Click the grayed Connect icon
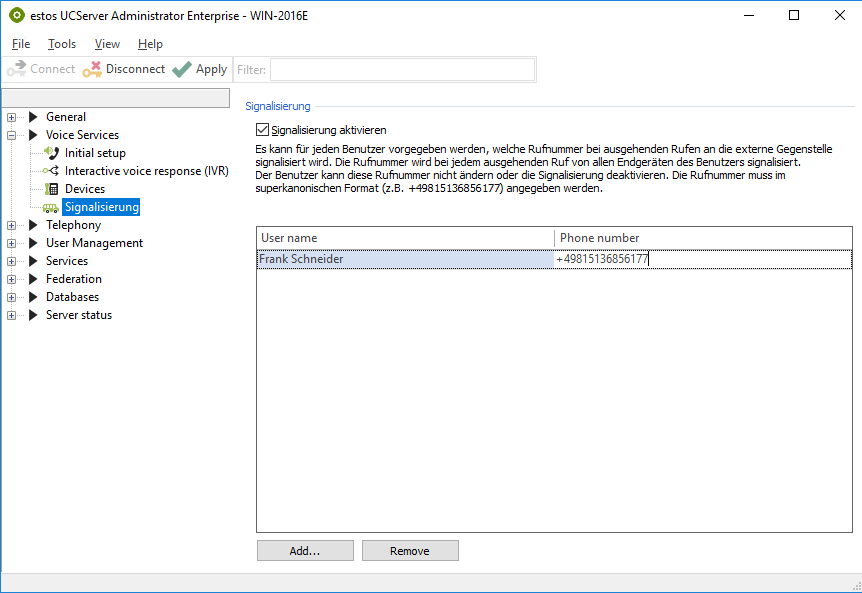This screenshot has width=862, height=593. 16,69
